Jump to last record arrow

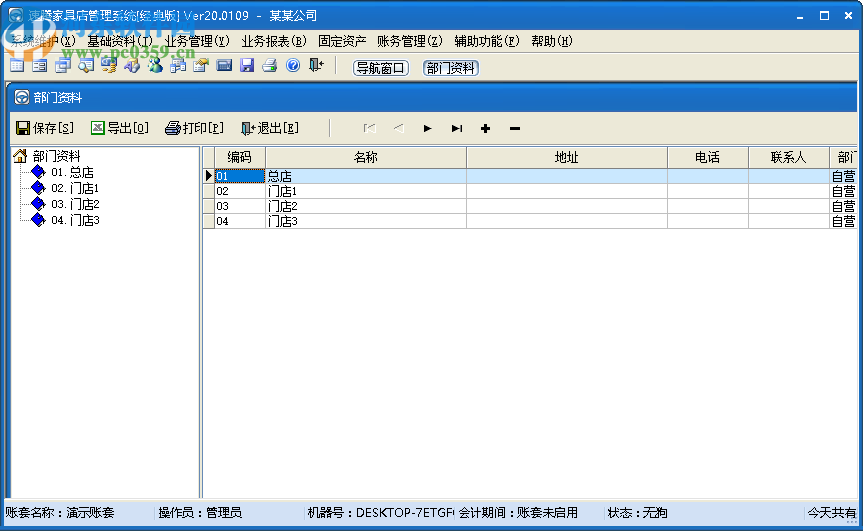pos(457,128)
